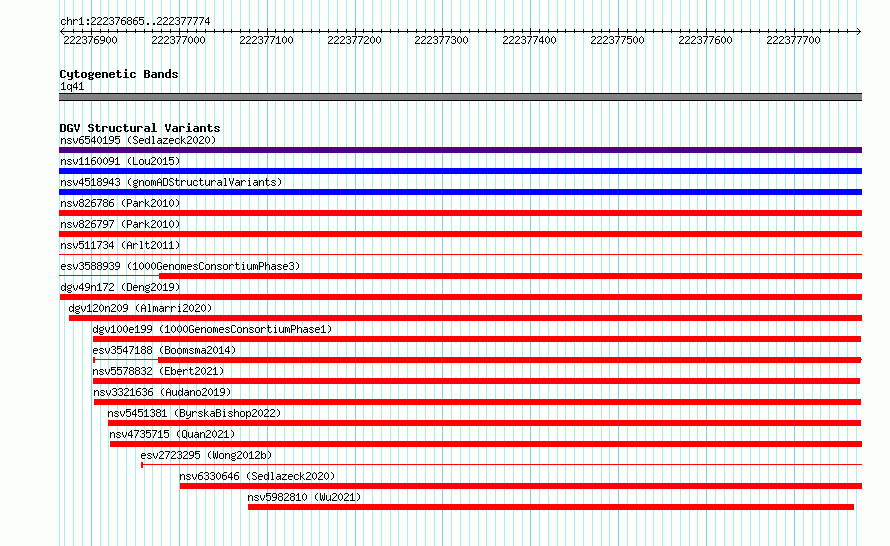Click the red nsv5451381 variant bar
890x546 pixels.
pyautogui.click(x=484, y=423)
